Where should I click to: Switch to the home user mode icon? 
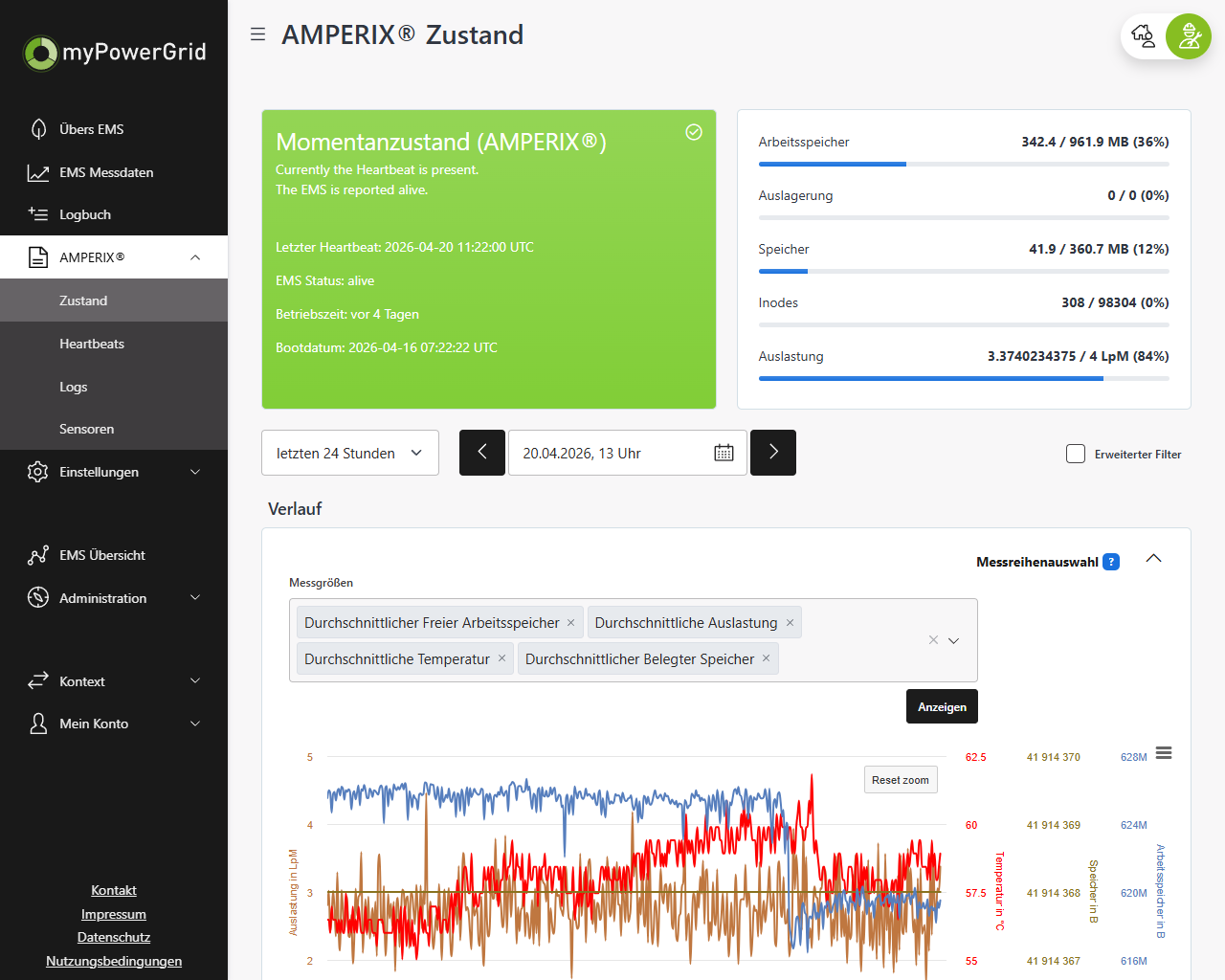coord(1144,36)
